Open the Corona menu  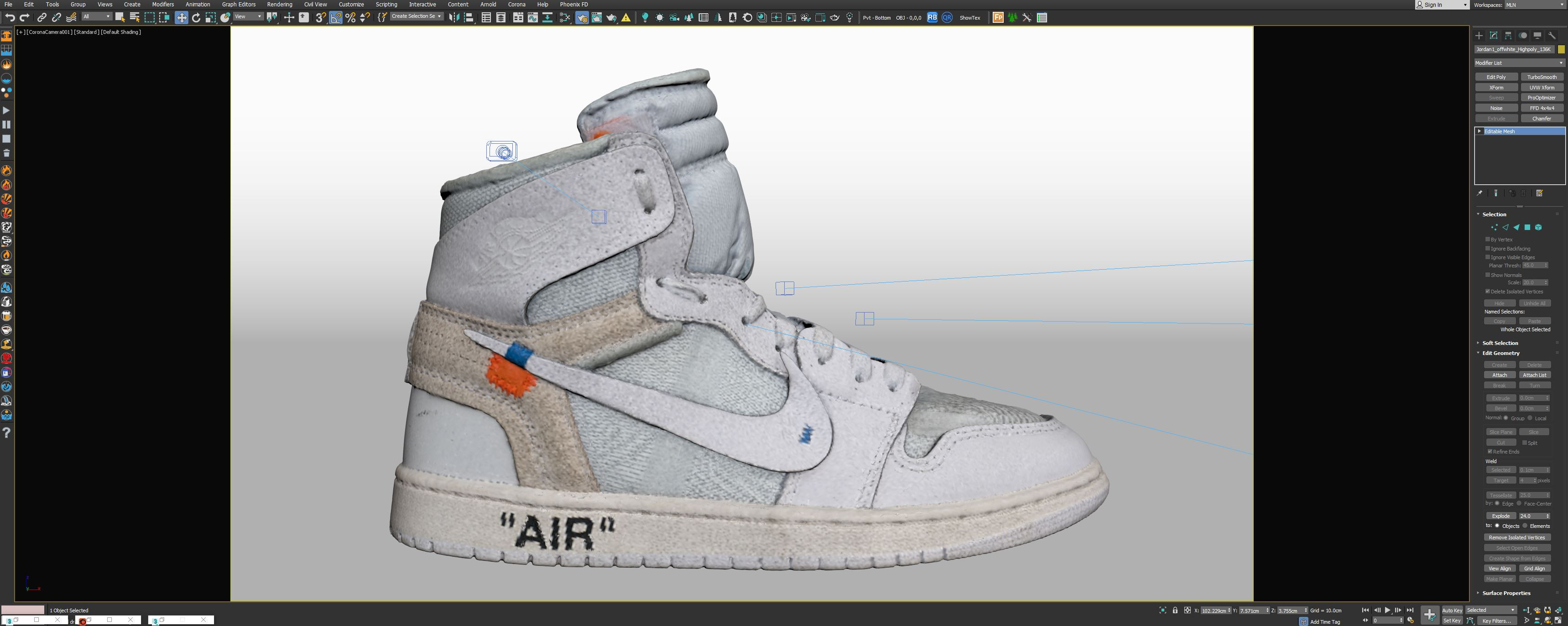click(516, 4)
